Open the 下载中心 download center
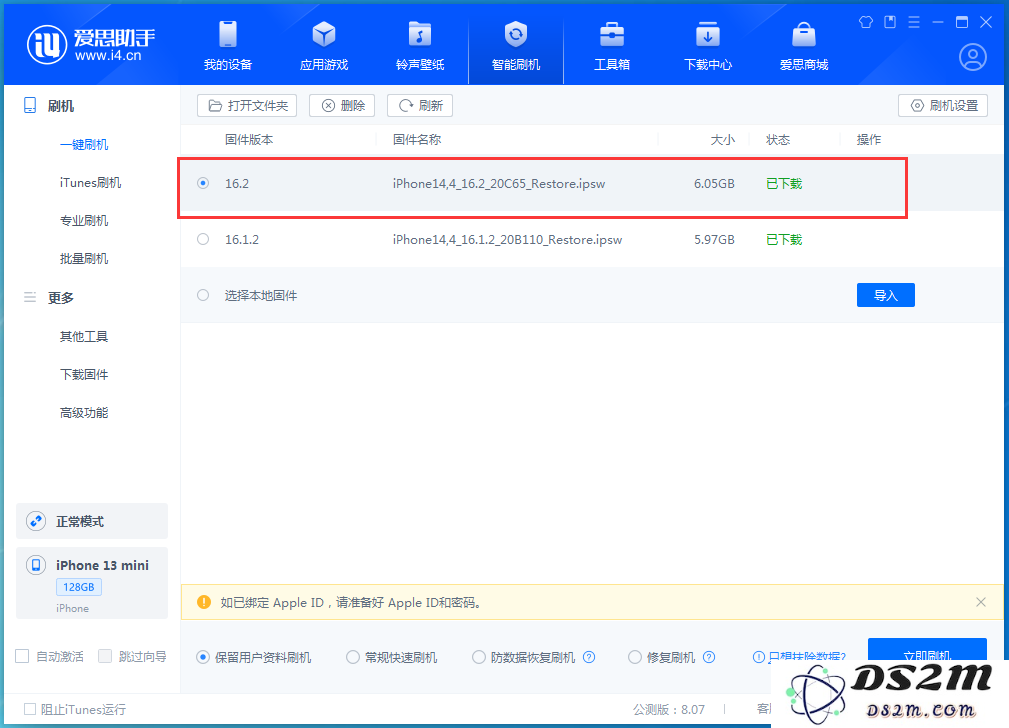Viewport: 1009px width, 728px height. coord(708,46)
